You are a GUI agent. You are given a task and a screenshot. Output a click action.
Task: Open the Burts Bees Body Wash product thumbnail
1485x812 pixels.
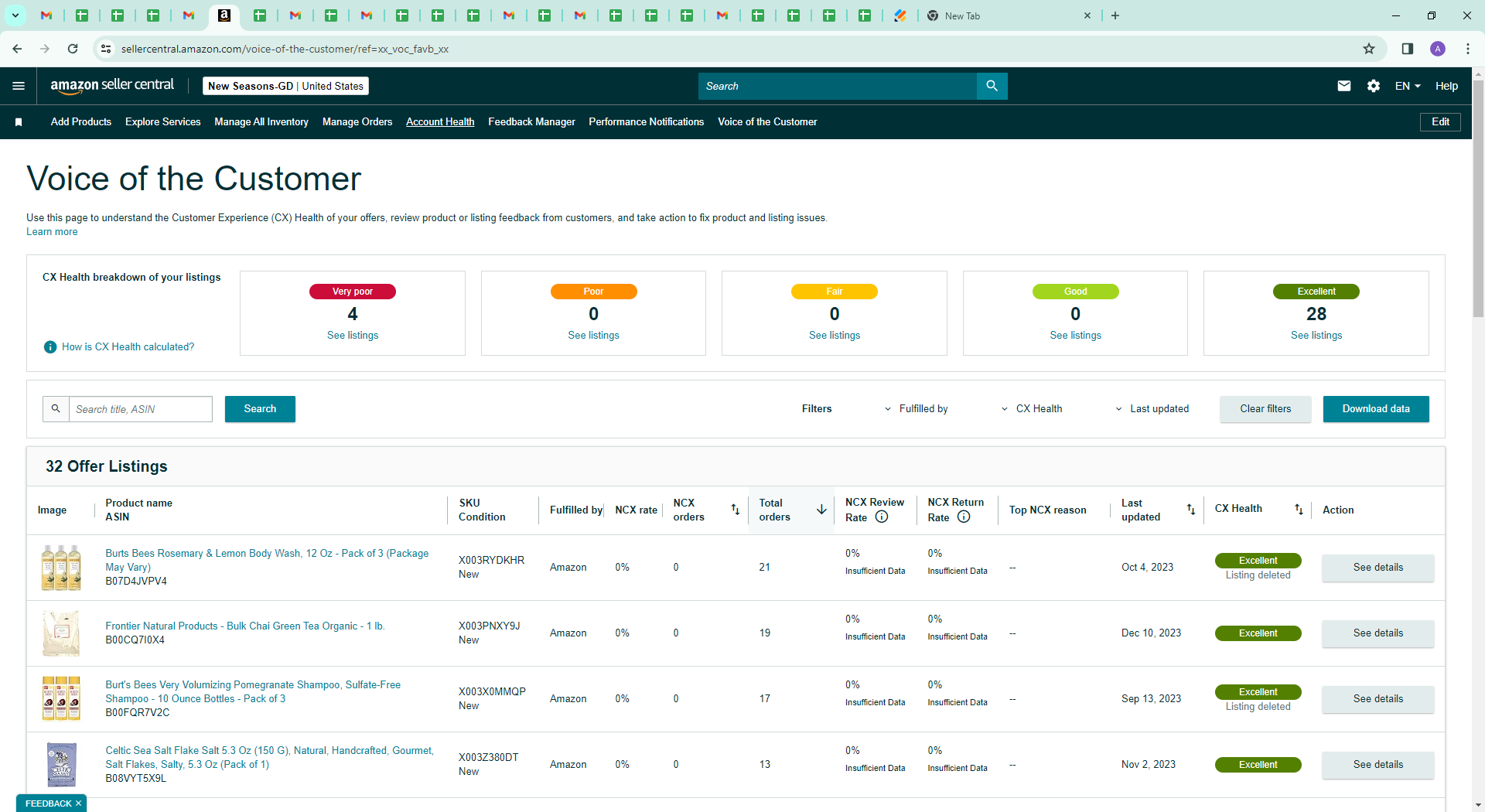click(x=61, y=568)
